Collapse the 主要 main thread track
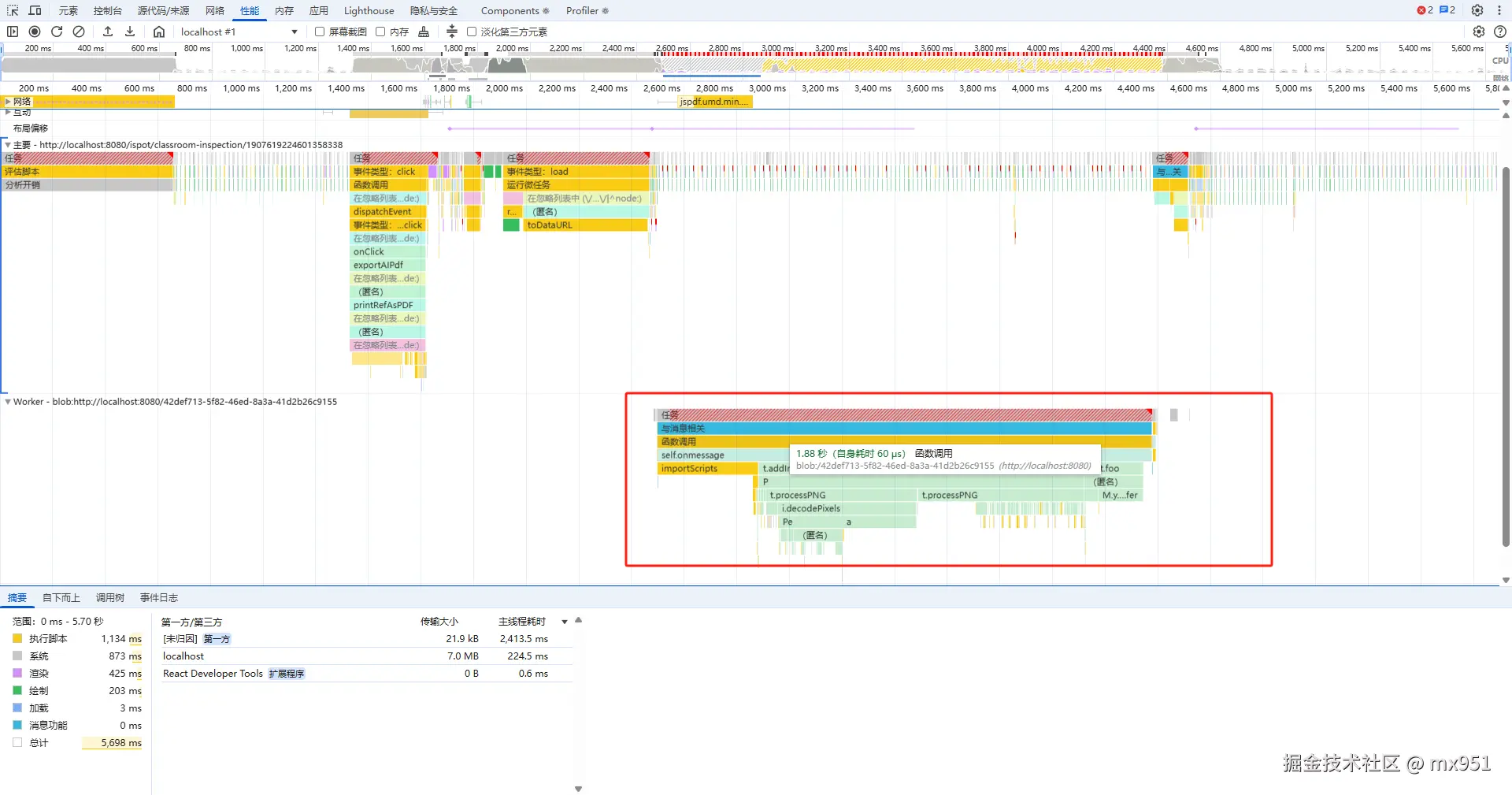 (8, 145)
